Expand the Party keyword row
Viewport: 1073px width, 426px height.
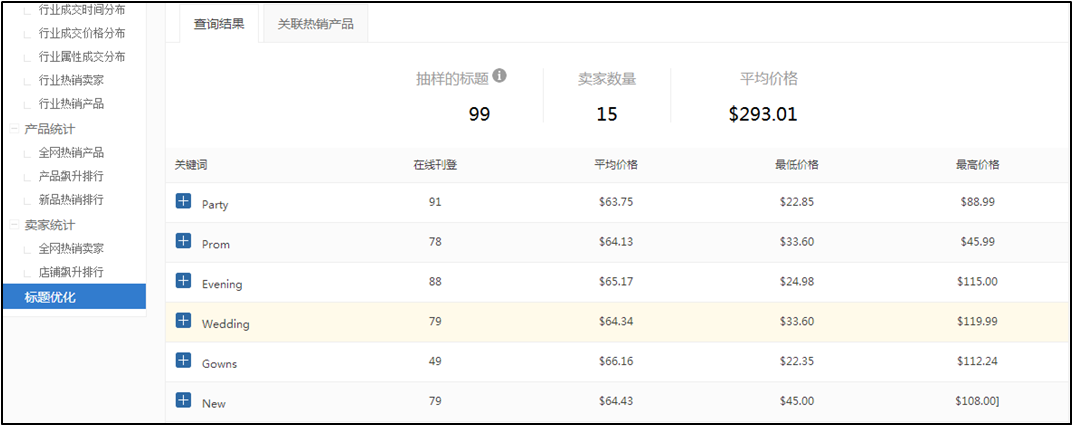183,201
